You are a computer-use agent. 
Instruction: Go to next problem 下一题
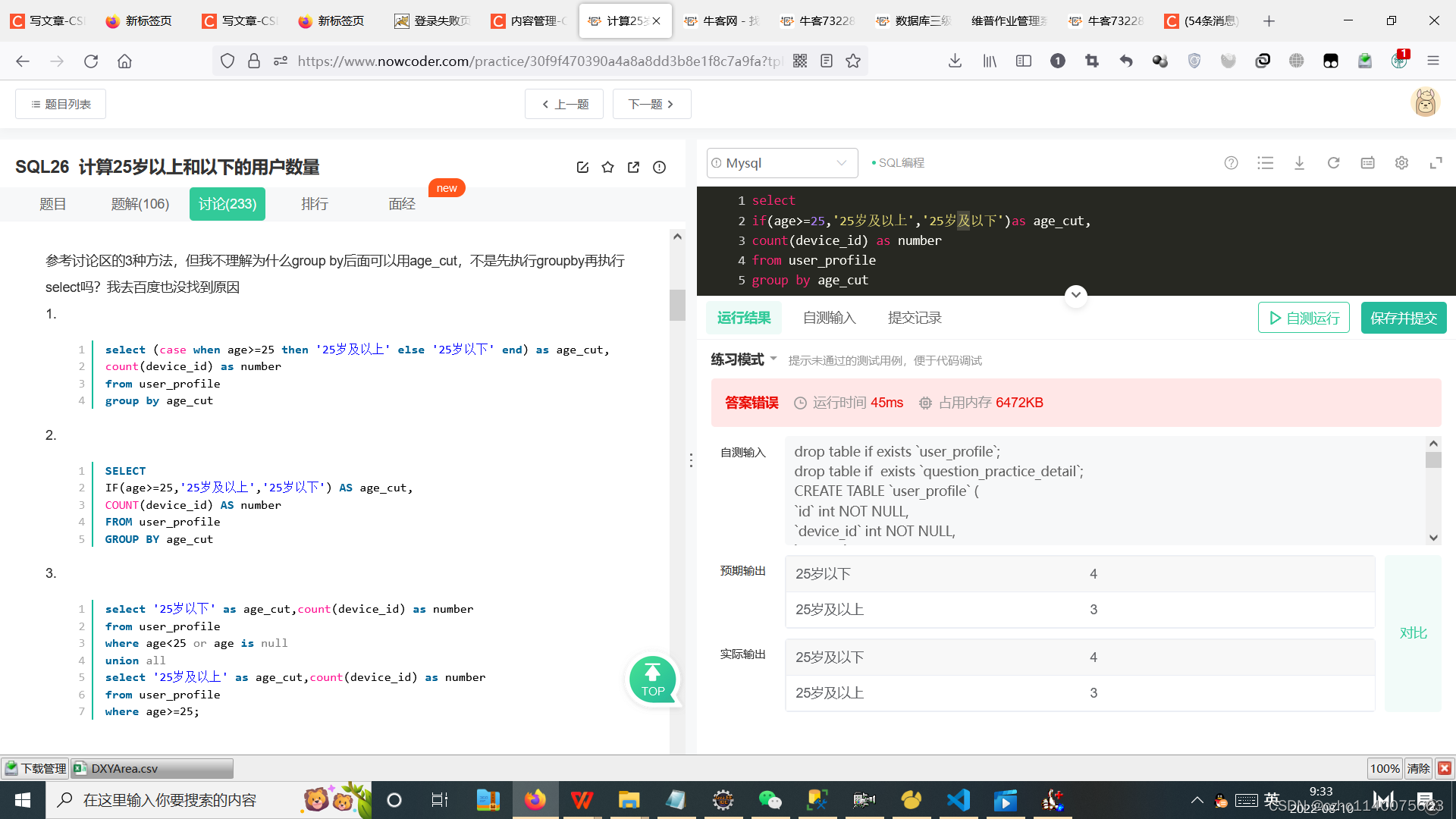tap(651, 104)
